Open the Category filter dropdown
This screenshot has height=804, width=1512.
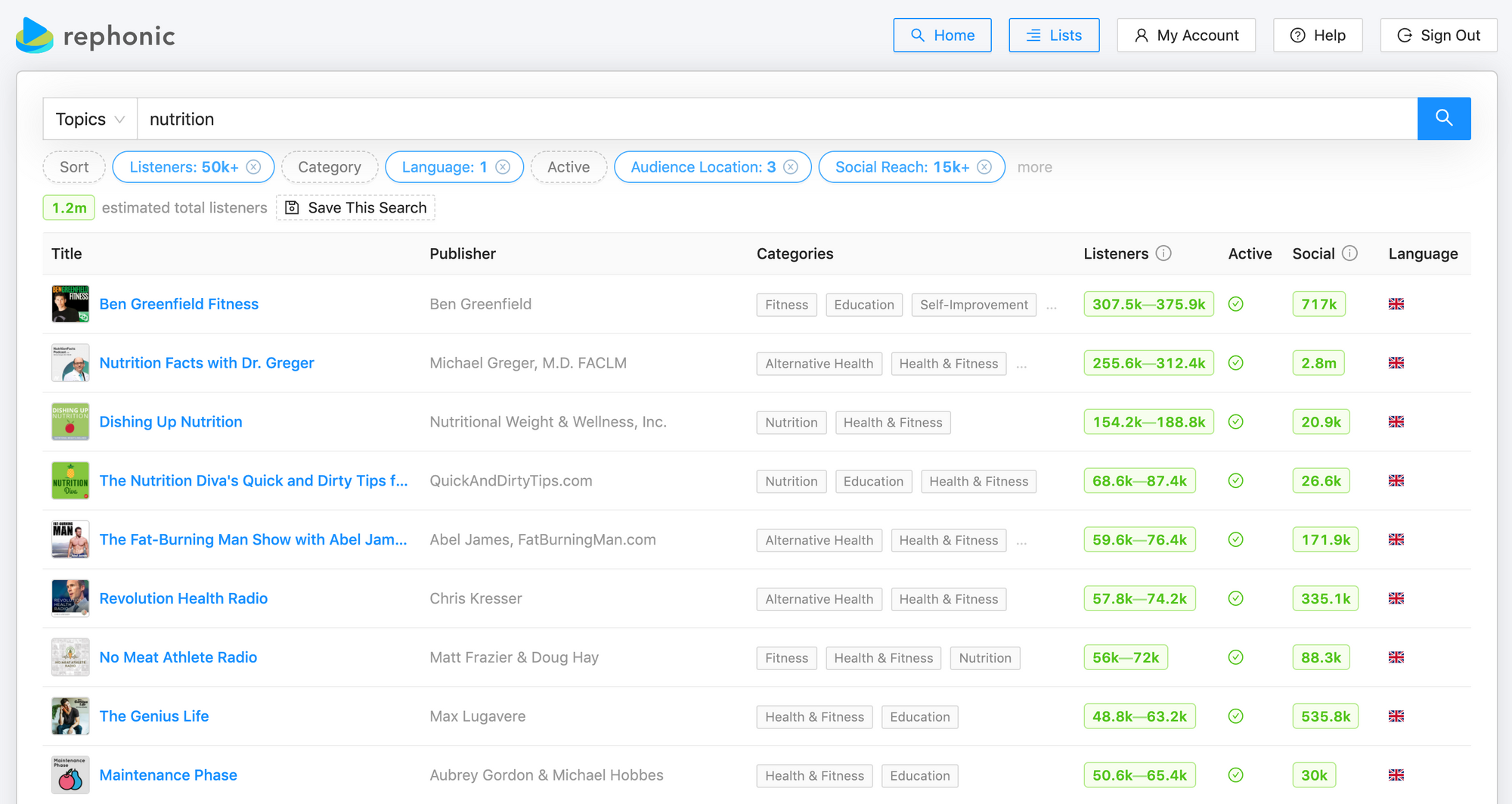(330, 167)
